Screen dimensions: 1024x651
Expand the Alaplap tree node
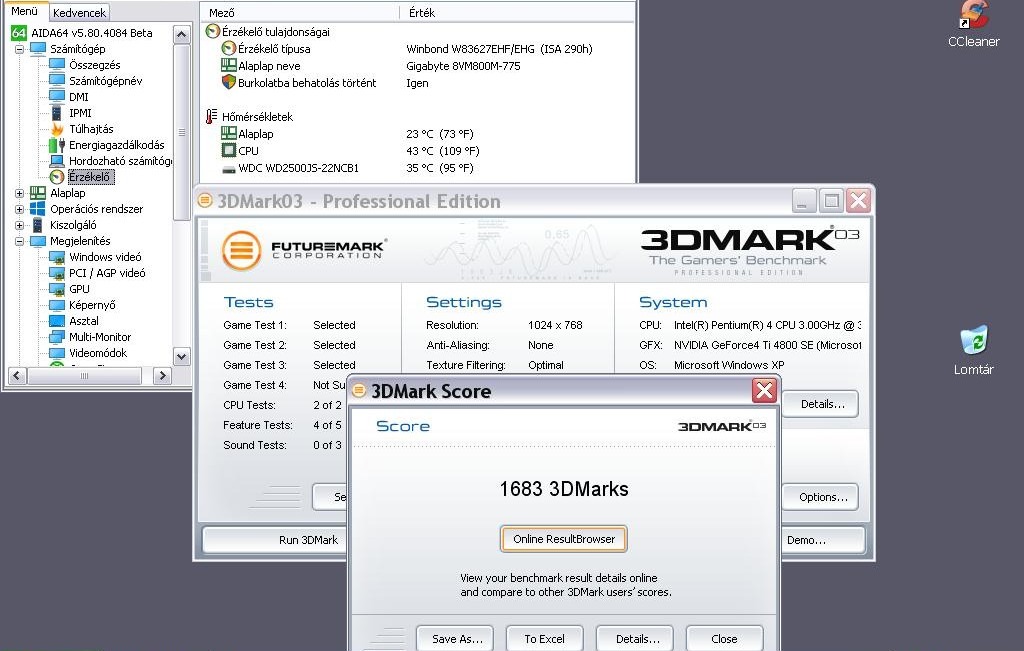click(19, 193)
